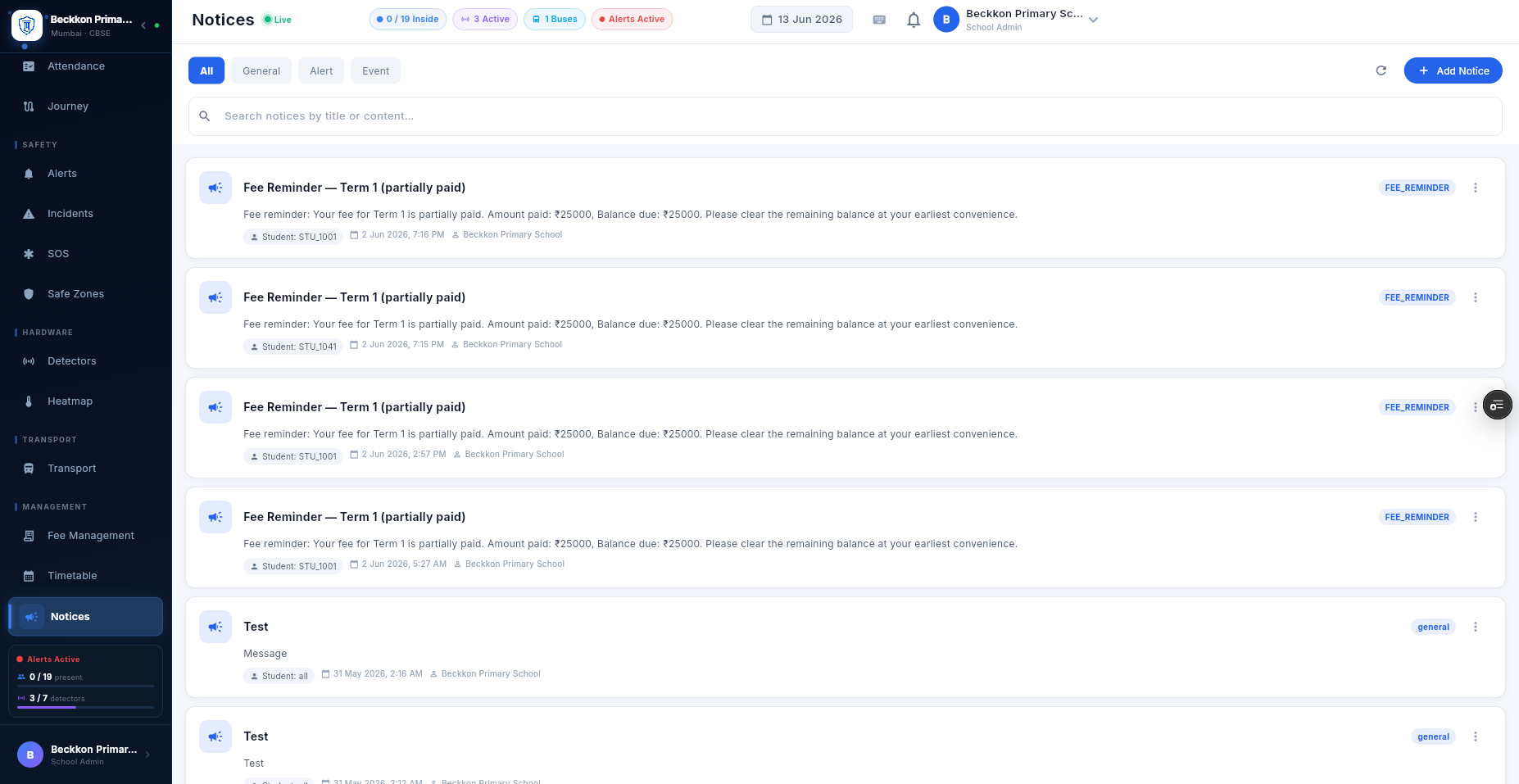This screenshot has width=1519, height=784.
Task: Go to Fee Management in sidebar
Action: pyautogui.click(x=85, y=536)
